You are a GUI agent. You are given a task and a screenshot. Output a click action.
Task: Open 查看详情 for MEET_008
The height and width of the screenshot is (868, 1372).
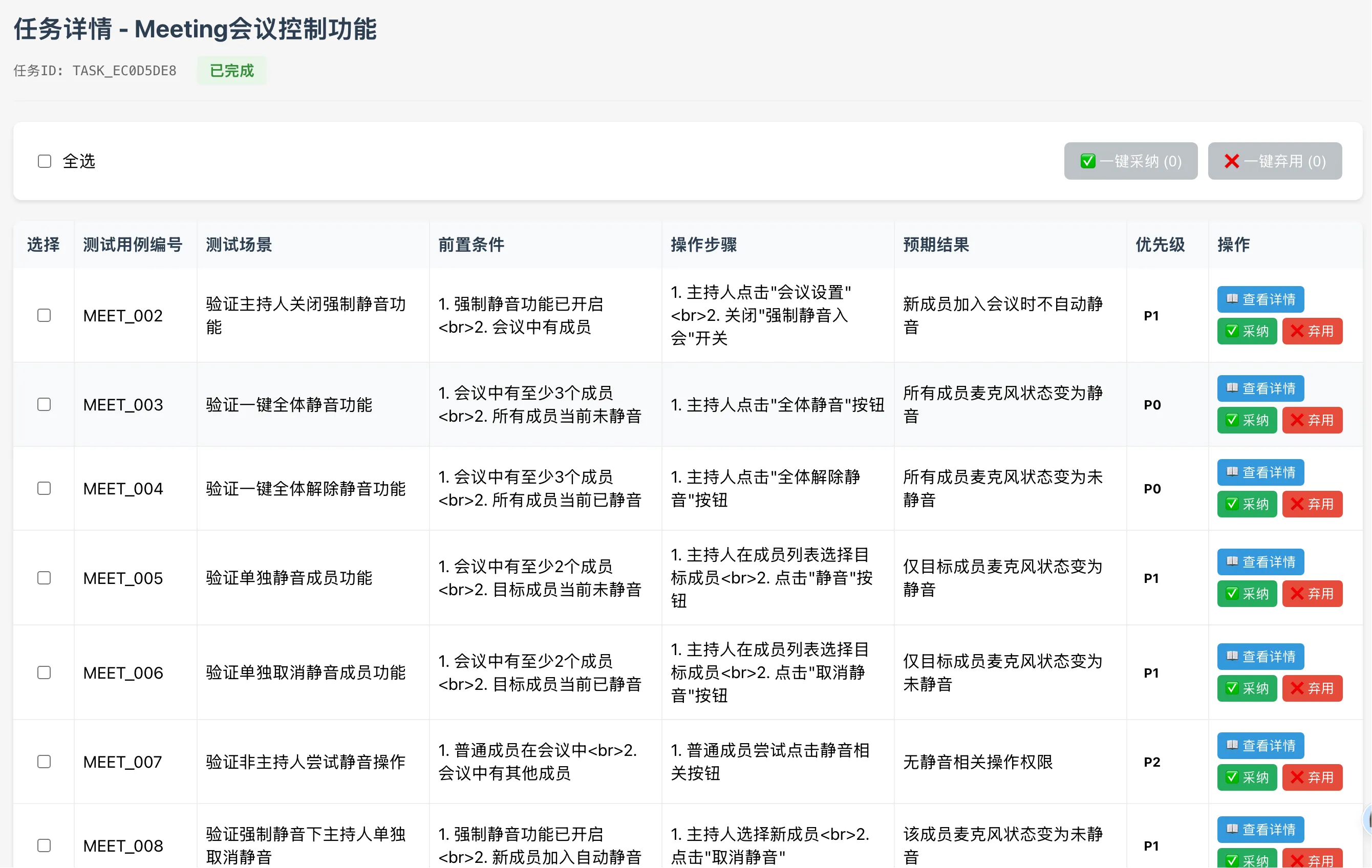point(1260,830)
